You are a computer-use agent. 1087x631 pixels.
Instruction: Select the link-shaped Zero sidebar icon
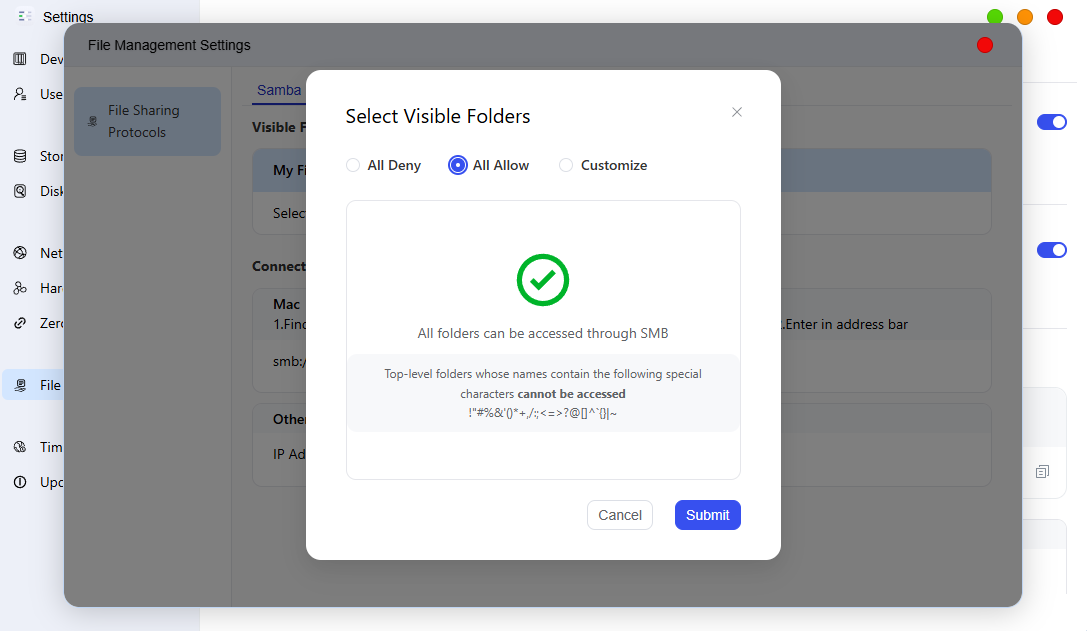(20, 322)
